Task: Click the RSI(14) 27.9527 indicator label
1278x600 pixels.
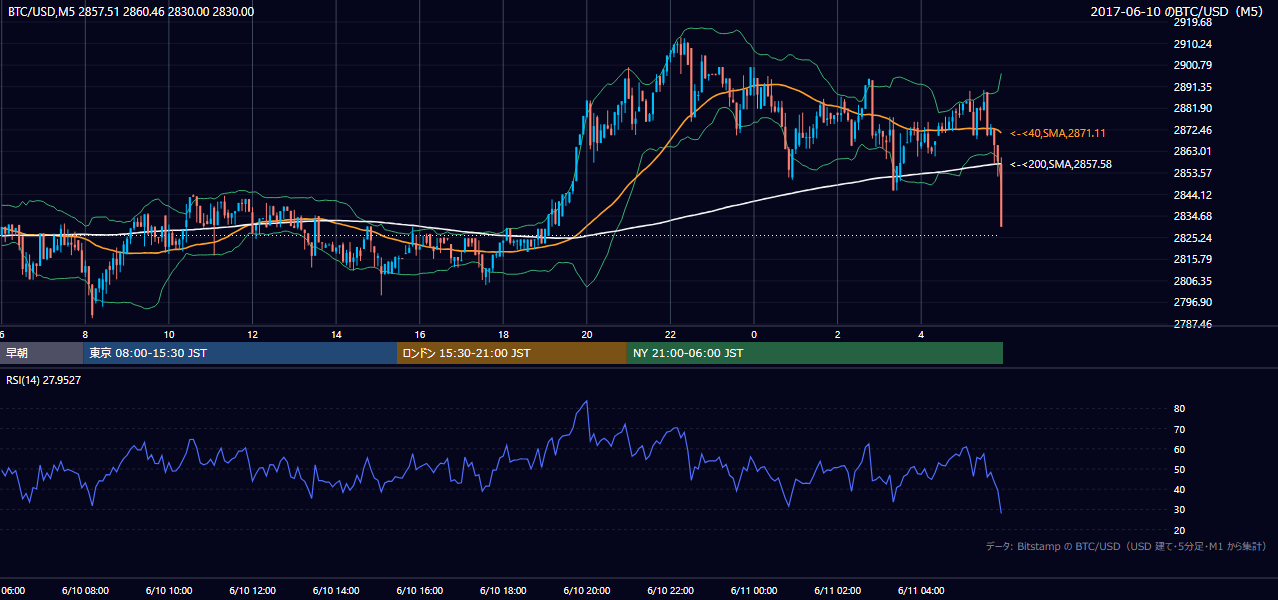Action: pyautogui.click(x=44, y=380)
